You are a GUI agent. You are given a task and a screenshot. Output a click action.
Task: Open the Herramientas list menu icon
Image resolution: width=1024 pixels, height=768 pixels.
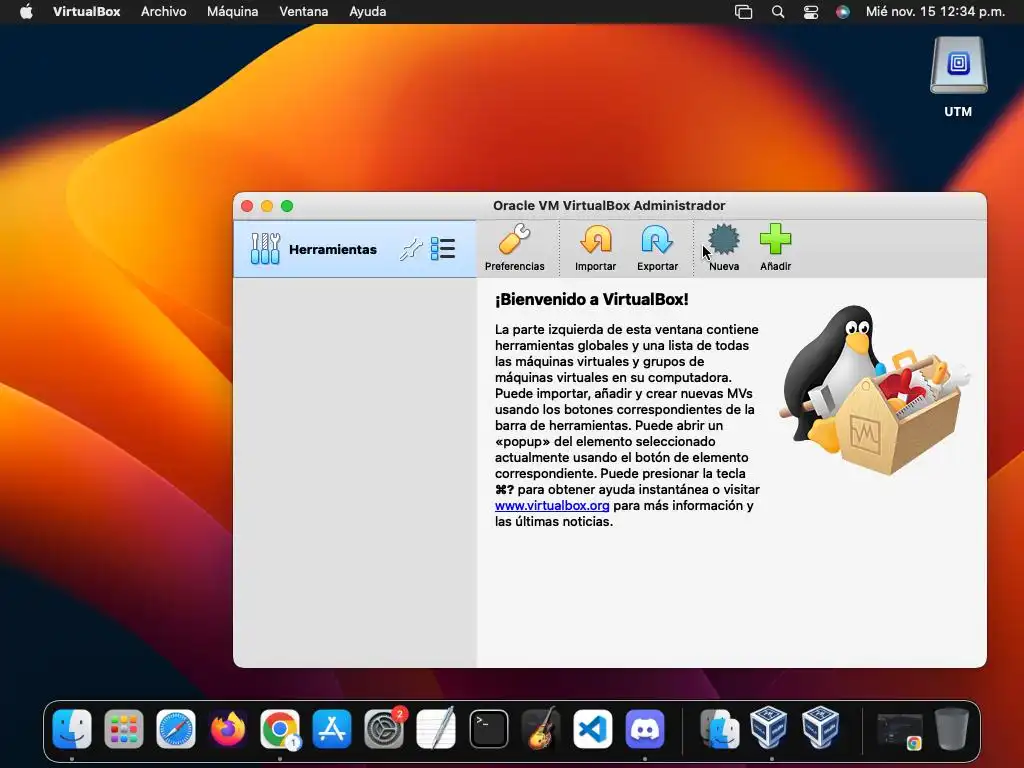(x=443, y=249)
